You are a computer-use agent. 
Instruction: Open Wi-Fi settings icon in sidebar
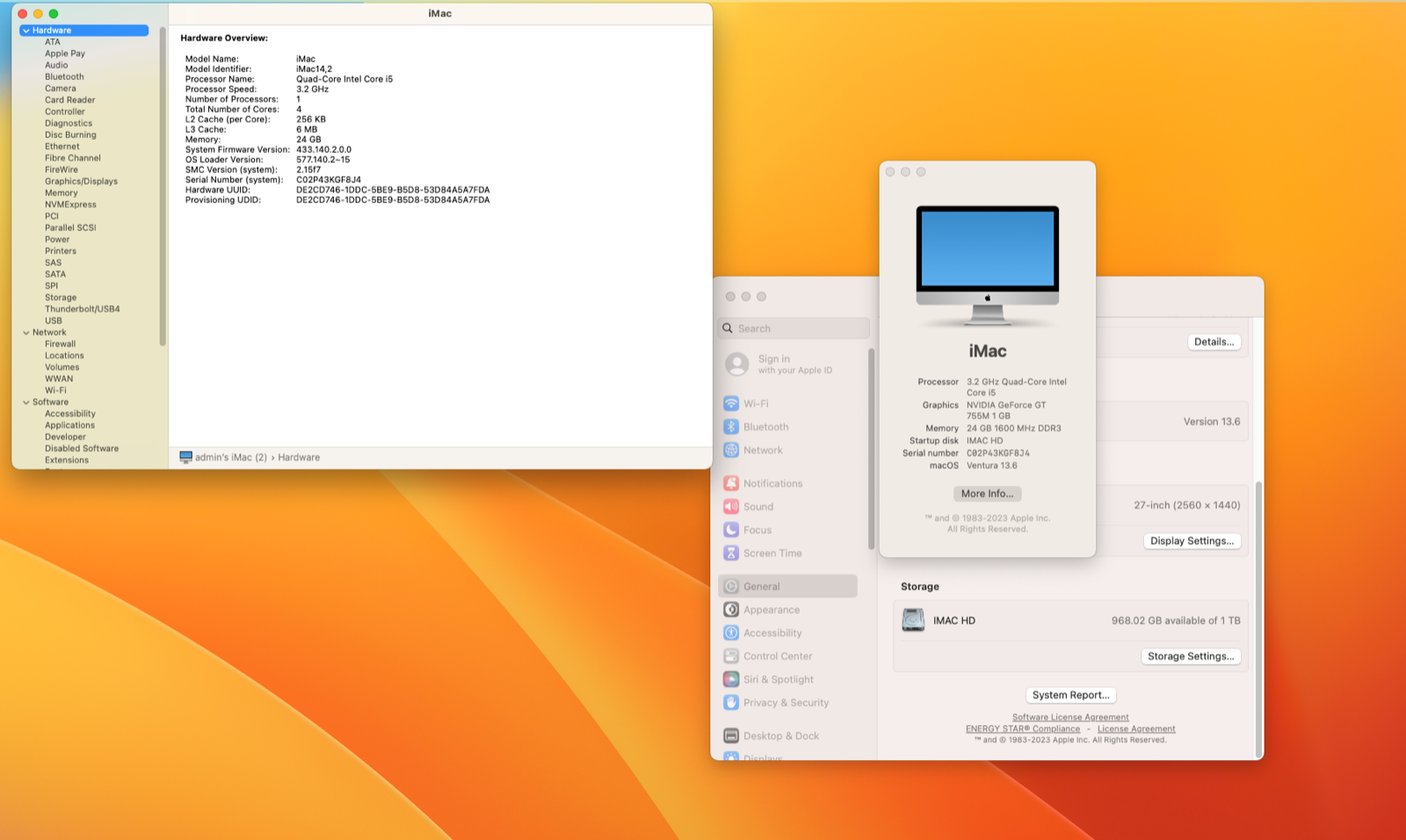(x=731, y=403)
